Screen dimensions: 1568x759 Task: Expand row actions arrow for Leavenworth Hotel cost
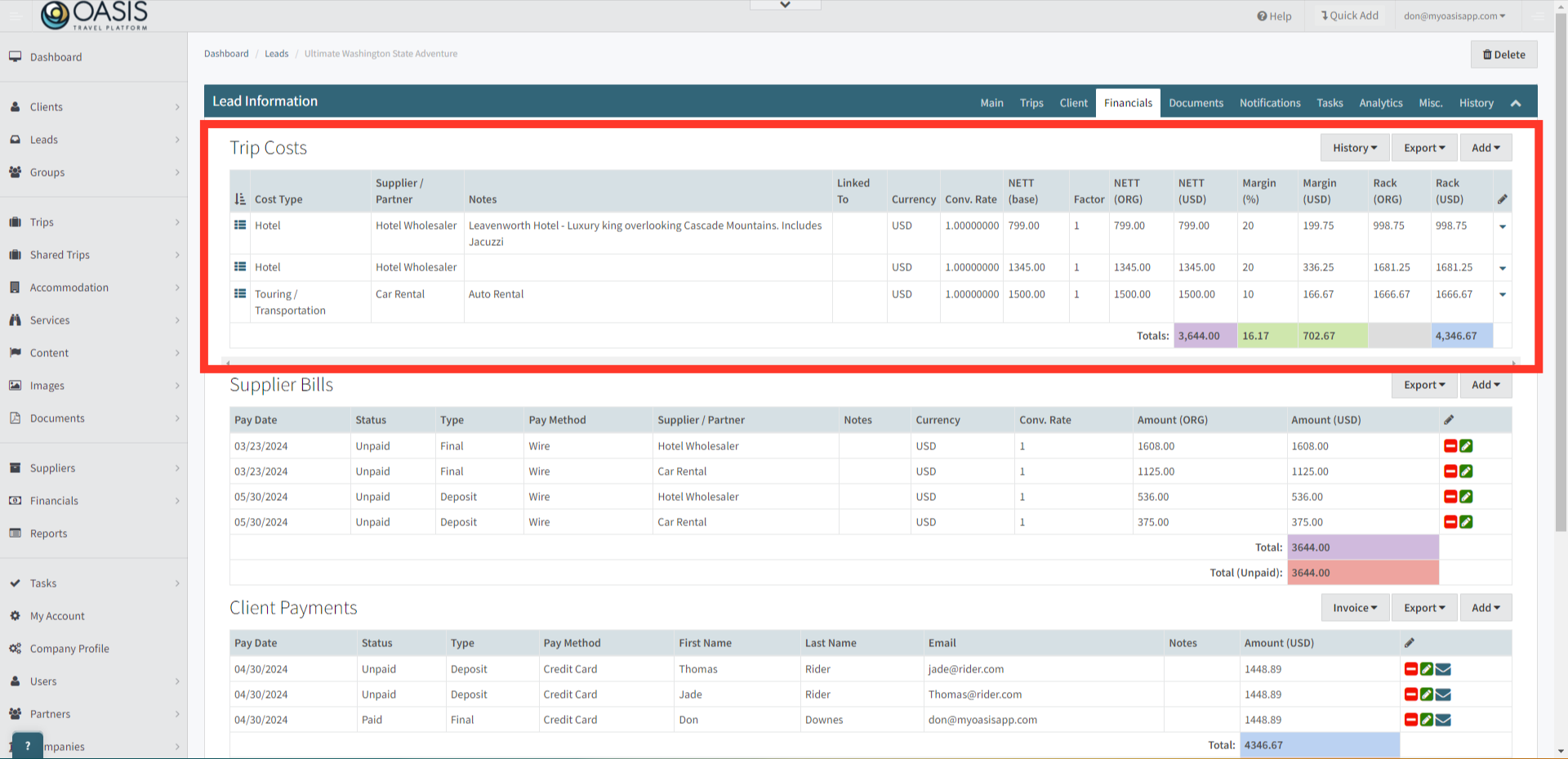pyautogui.click(x=1503, y=226)
